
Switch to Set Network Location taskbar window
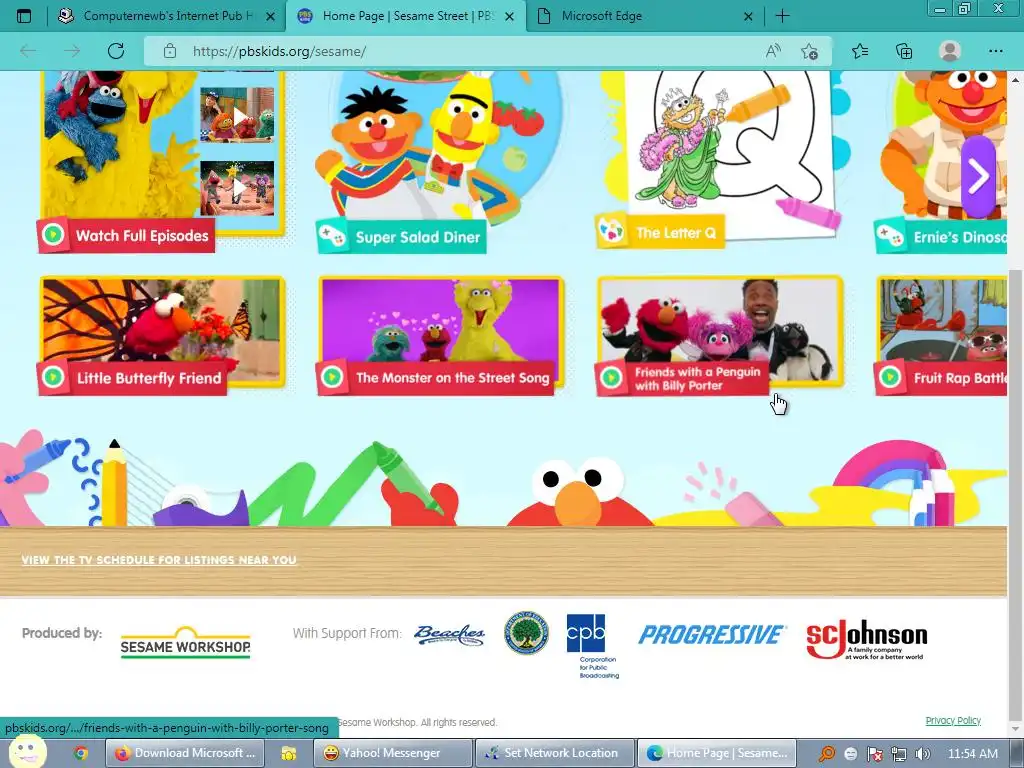pos(554,753)
